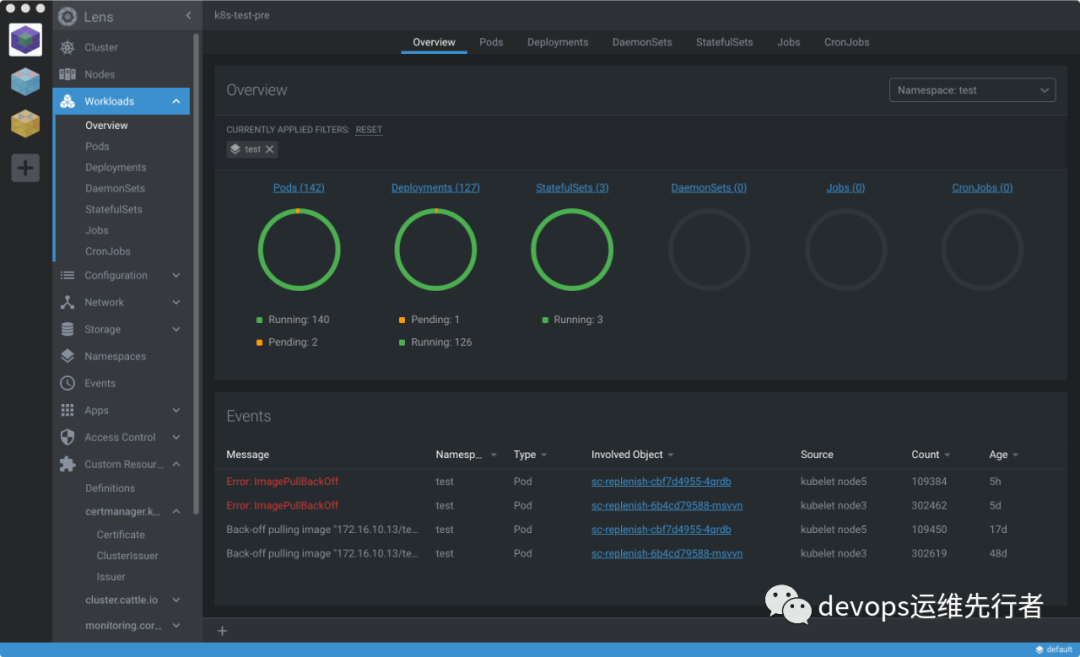Collapse the Lens sidebar with arrow

point(189,16)
